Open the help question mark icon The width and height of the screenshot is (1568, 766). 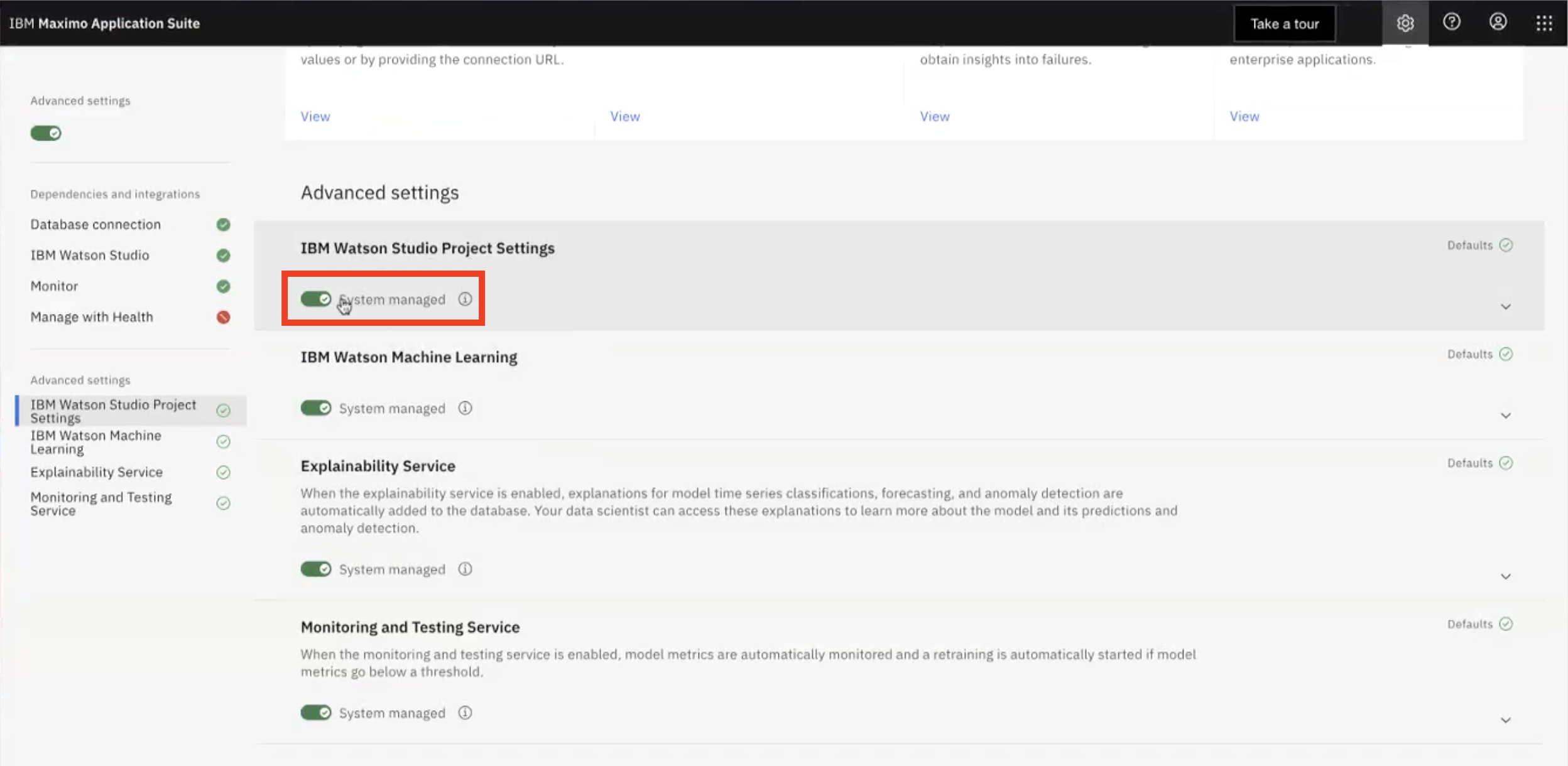point(1451,22)
